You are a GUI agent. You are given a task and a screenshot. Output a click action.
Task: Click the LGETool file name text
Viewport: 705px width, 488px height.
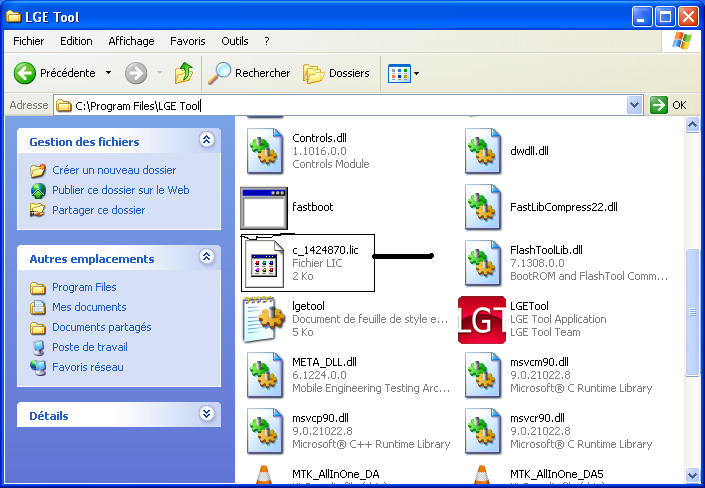pos(529,306)
